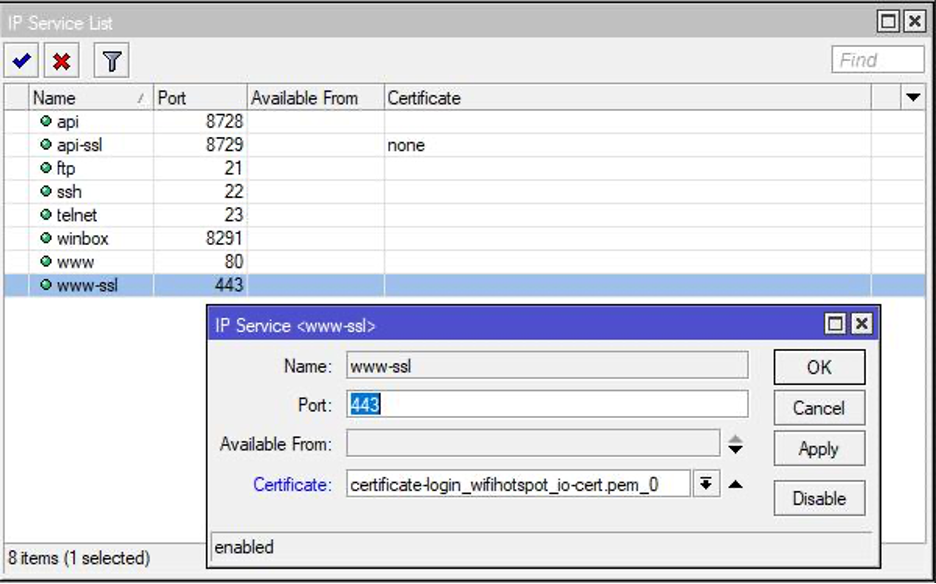936x584 pixels.
Task: Disable selected service with red X icon
Action: (x=61, y=60)
